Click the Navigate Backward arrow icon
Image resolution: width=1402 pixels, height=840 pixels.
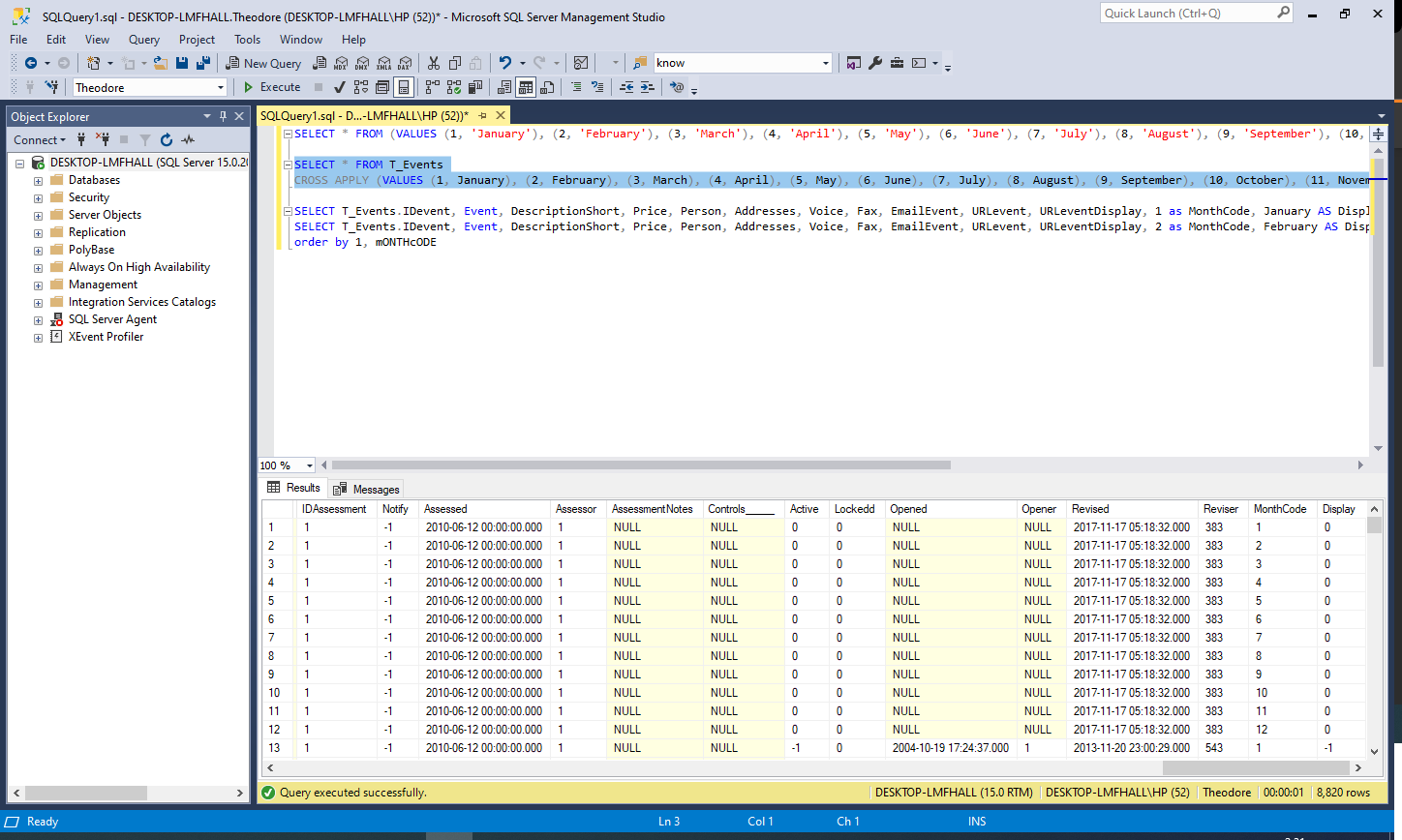tap(30, 63)
